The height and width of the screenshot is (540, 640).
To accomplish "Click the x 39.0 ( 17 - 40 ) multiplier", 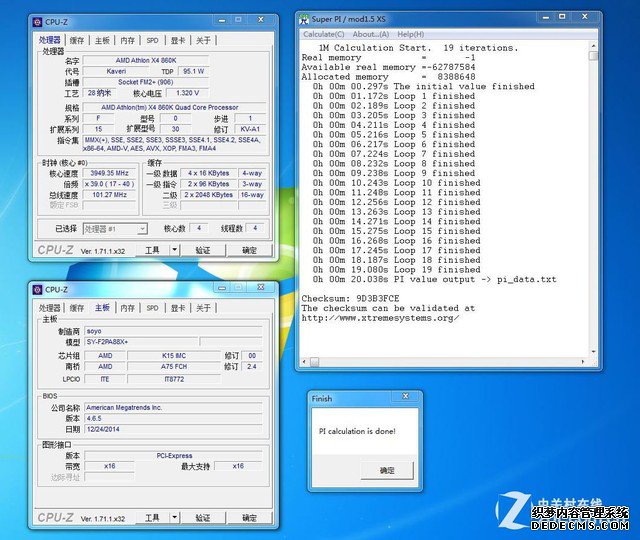I will pos(109,184).
